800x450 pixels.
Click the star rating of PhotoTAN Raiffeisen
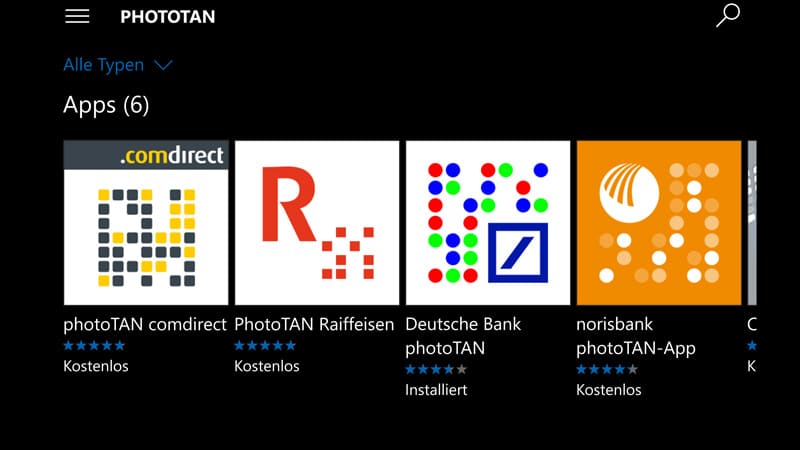tap(265, 345)
